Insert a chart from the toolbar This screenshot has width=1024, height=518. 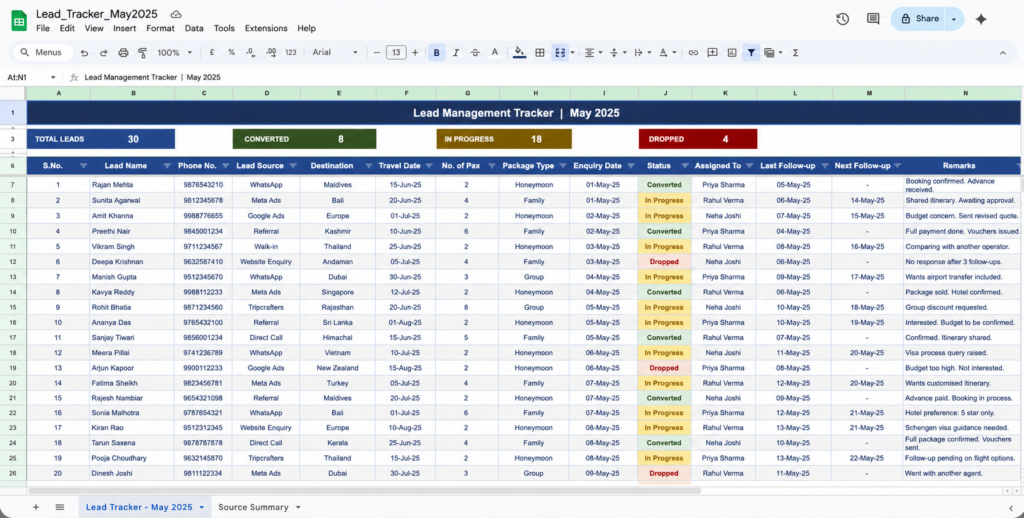click(732, 53)
